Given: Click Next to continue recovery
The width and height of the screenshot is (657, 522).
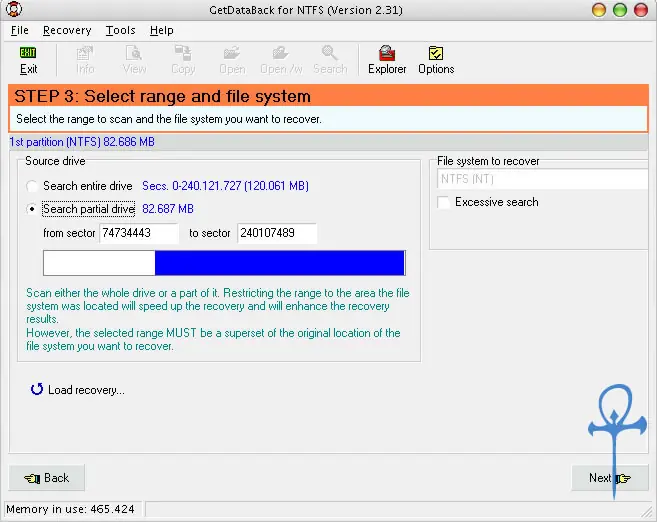Looking at the screenshot, I should (610, 478).
